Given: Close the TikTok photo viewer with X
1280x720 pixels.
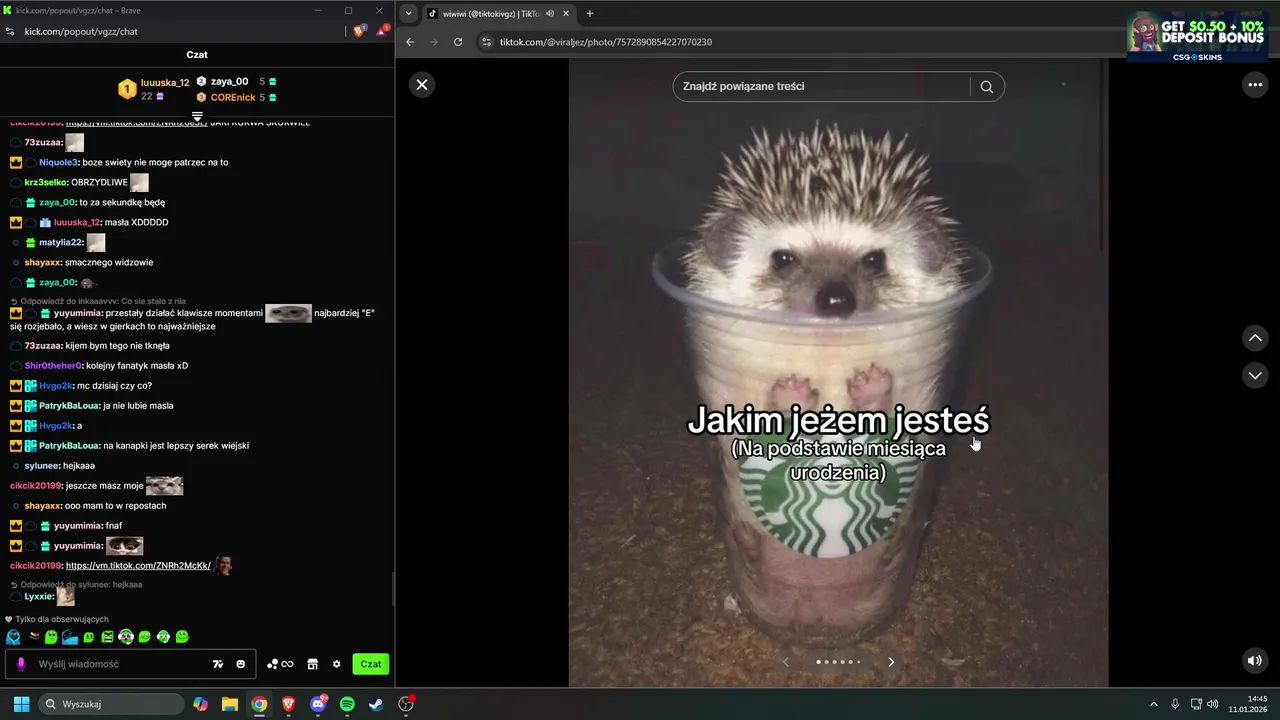Looking at the screenshot, I should tap(422, 85).
